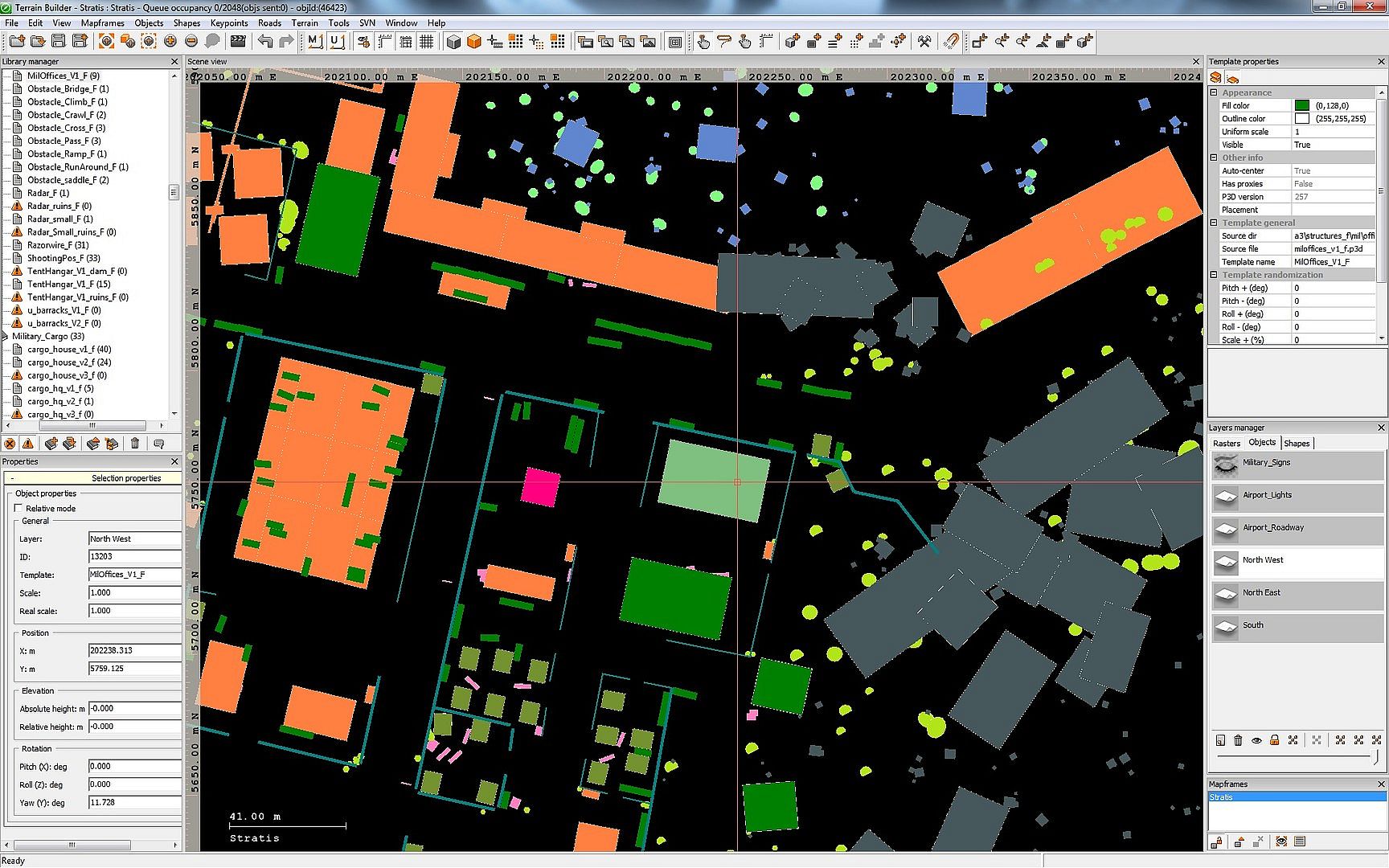Open the Terrain menu
Image resolution: width=1389 pixels, height=868 pixels.
304,23
